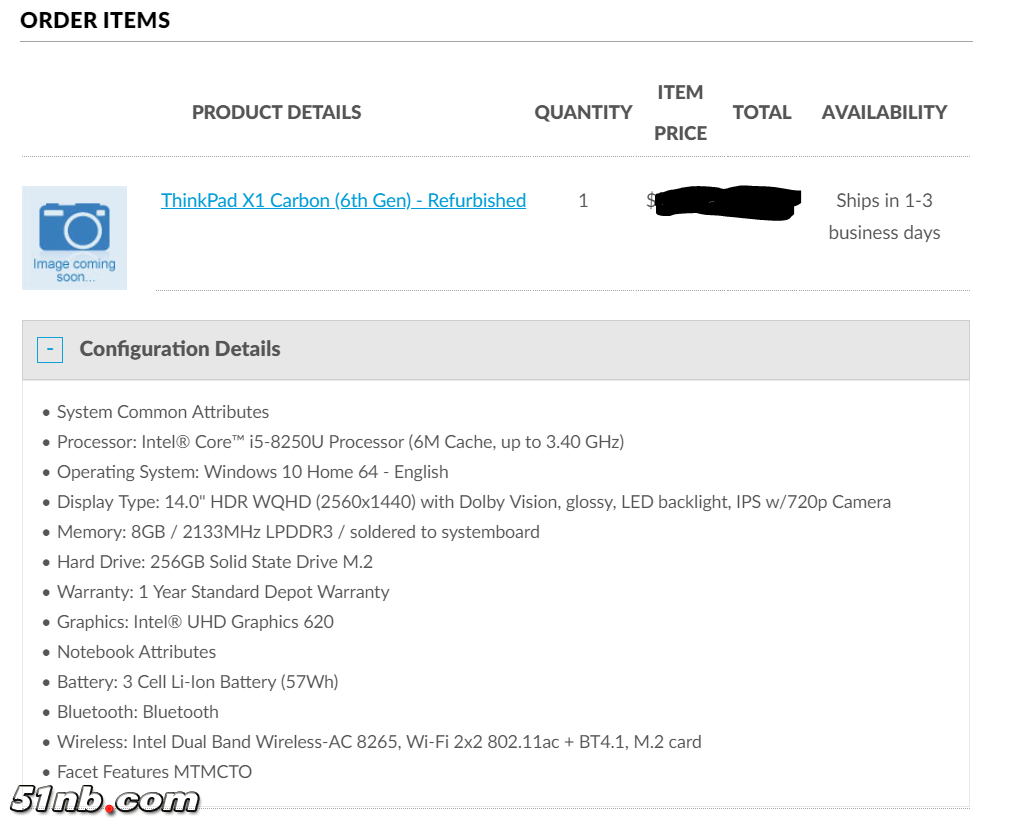Click the Operating System Windows 10 line
The width and height of the screenshot is (1017, 823).
[x=252, y=472]
